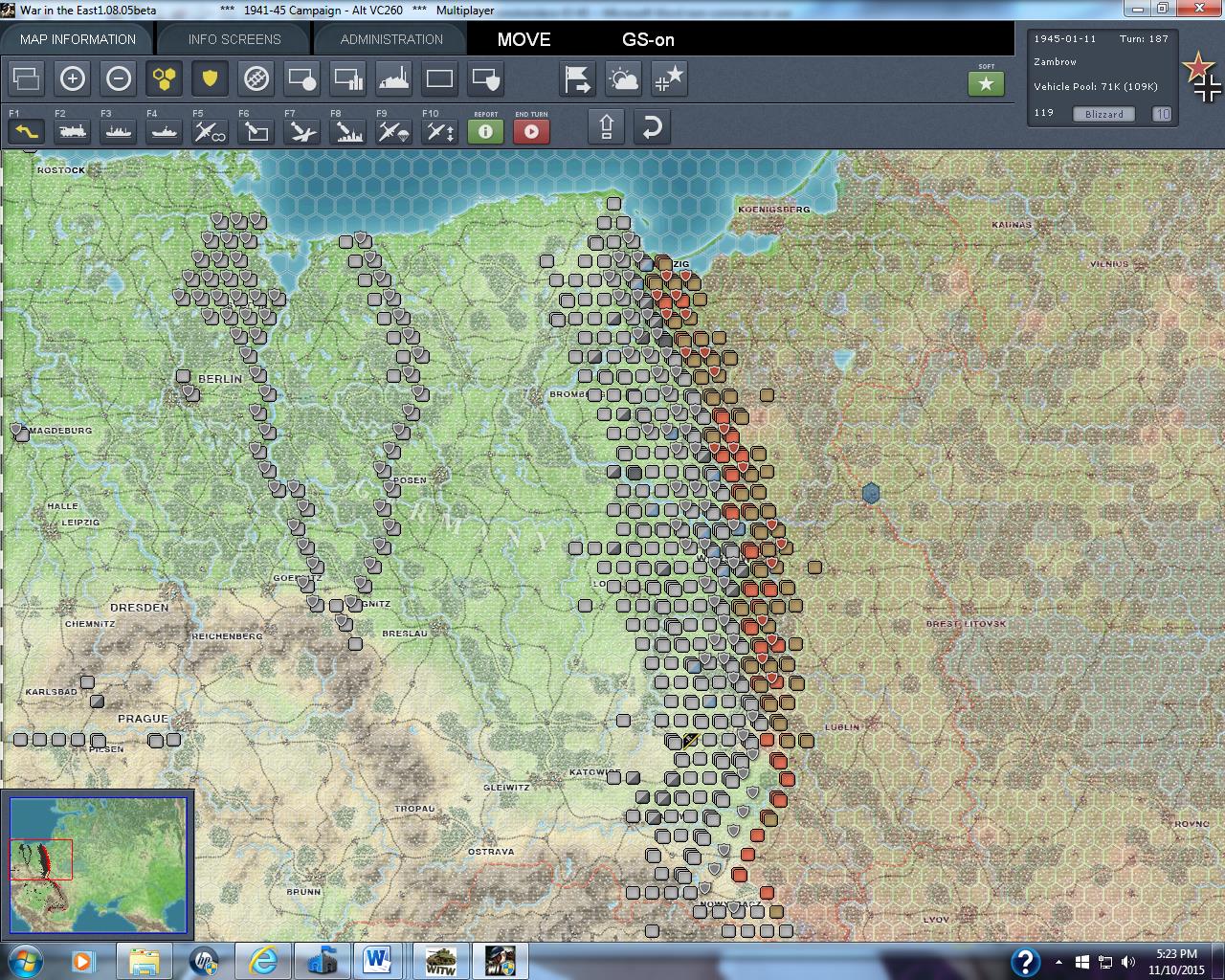
Task: Click the flag with arrow icon
Action: click(577, 78)
